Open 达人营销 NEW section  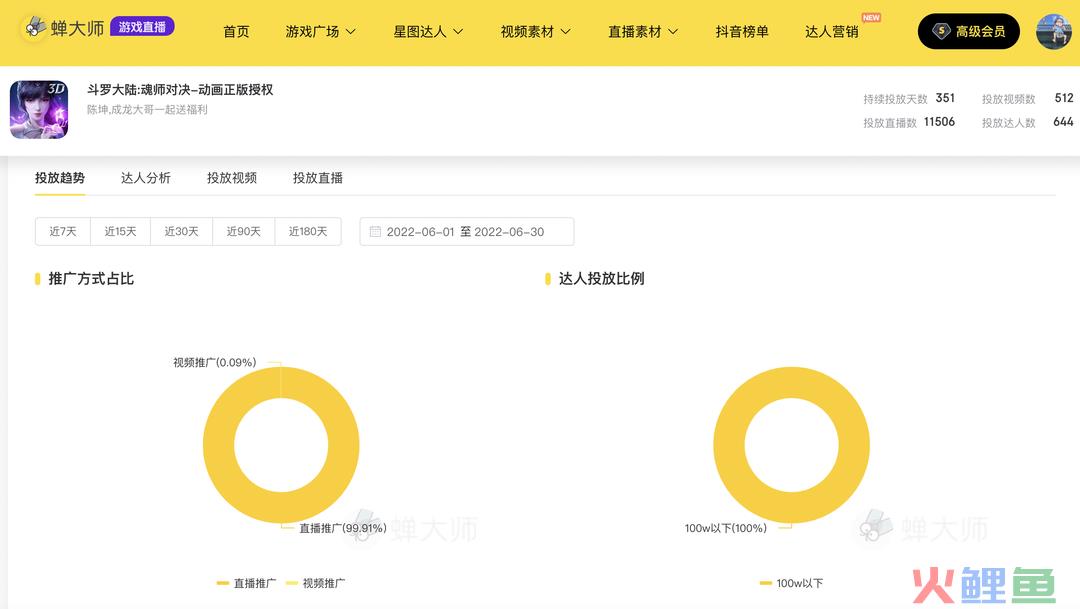coord(831,32)
